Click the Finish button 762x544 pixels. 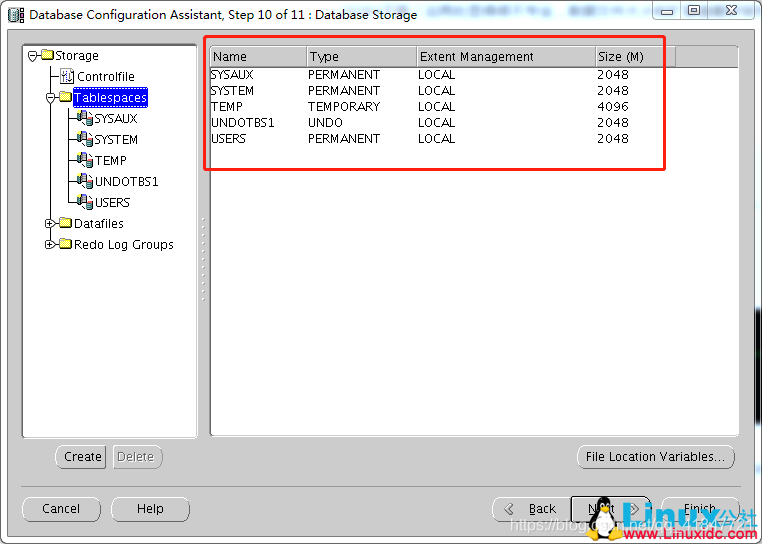pyautogui.click(x=700, y=509)
